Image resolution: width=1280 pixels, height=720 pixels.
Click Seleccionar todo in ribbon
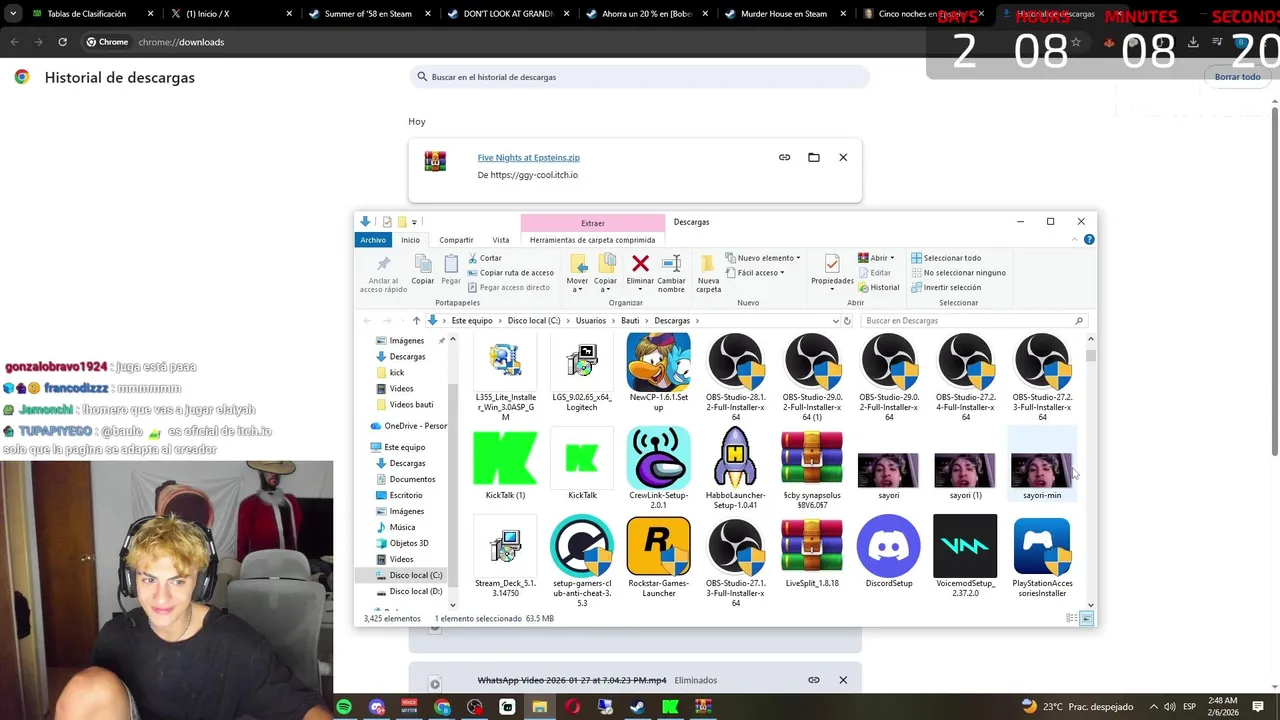click(945, 258)
